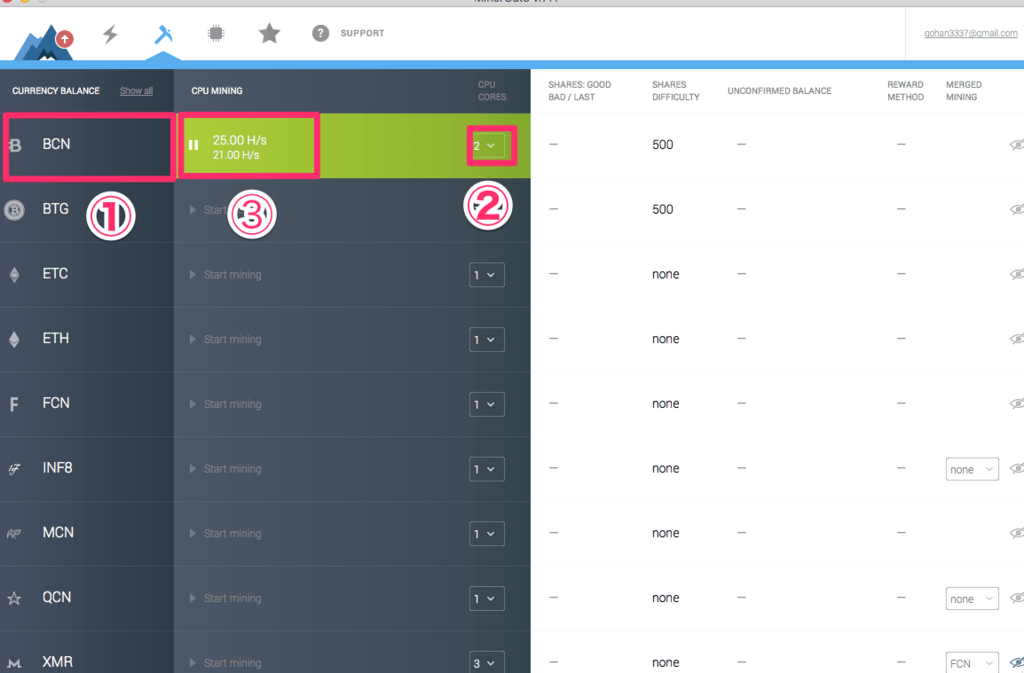Click the BTG coin icon
This screenshot has height=673, width=1024.
pyautogui.click(x=14, y=210)
